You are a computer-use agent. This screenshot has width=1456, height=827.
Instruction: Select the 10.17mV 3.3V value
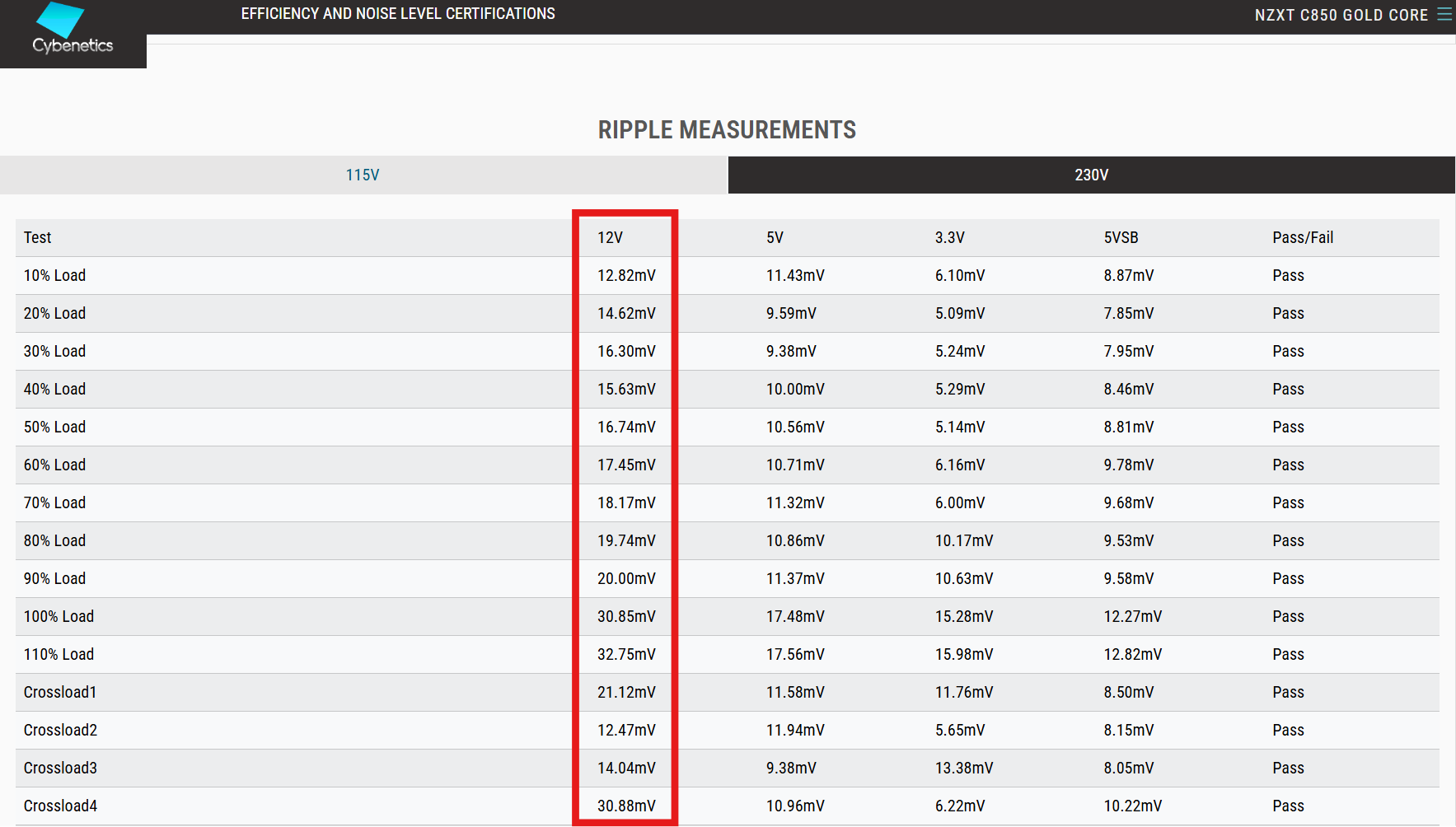[964, 540]
